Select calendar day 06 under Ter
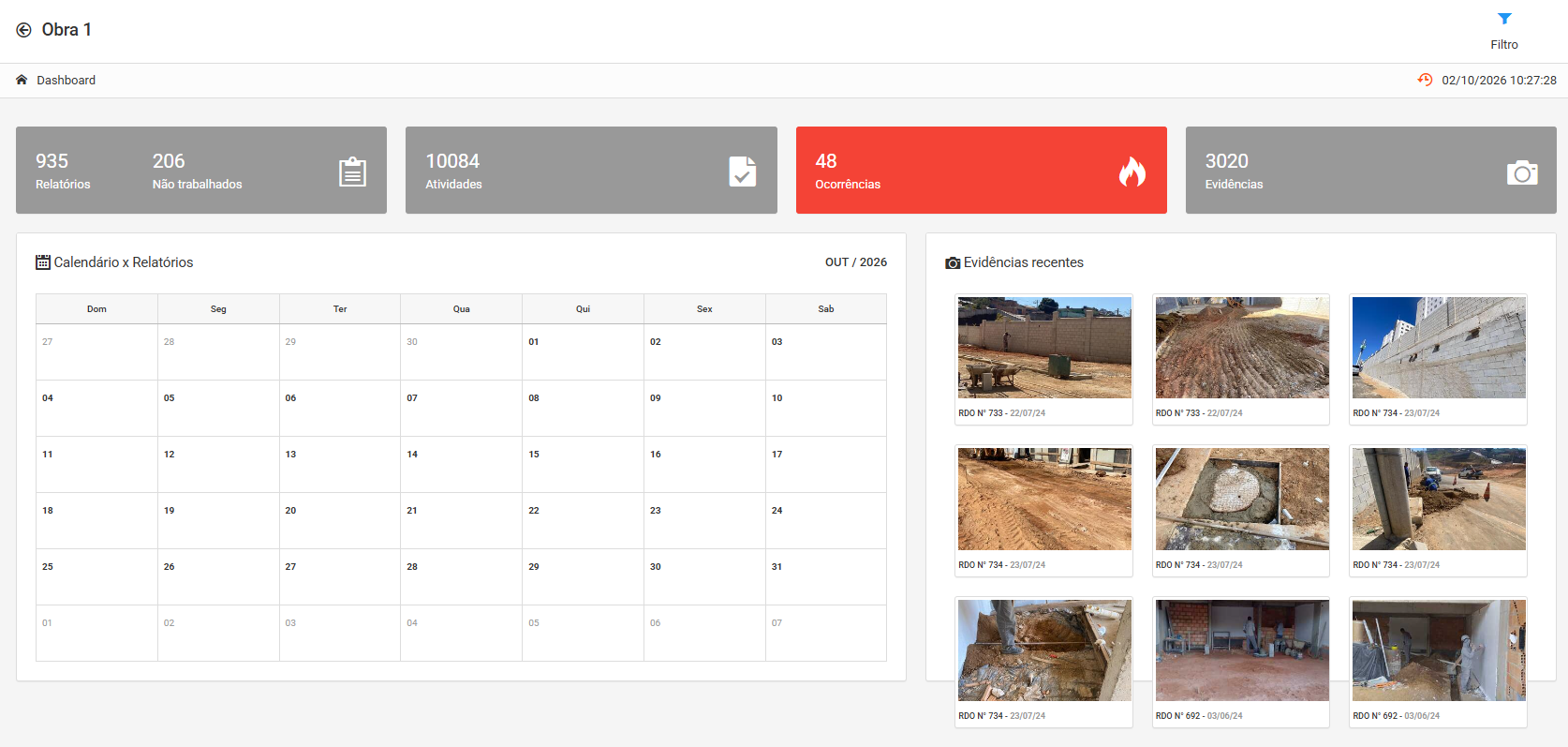Viewport: 1568px width, 747px height. [340, 408]
